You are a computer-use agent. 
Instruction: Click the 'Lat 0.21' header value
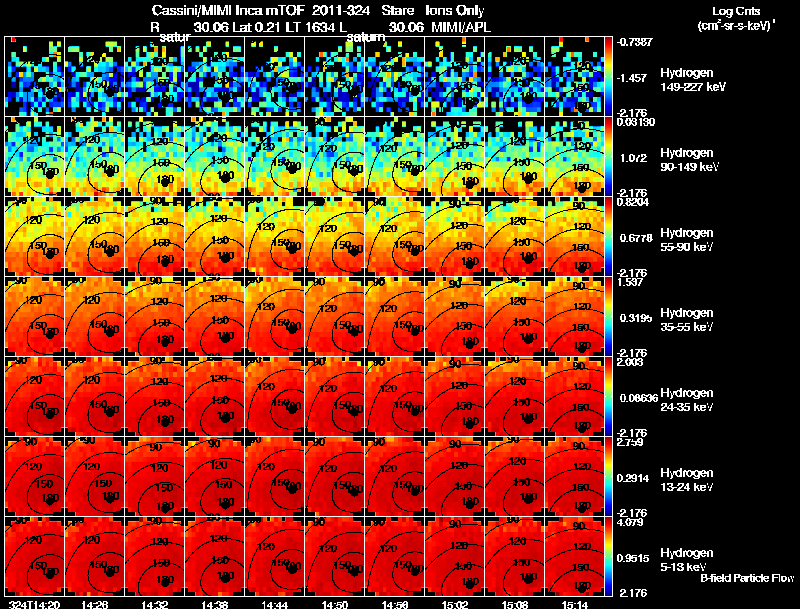click(257, 27)
